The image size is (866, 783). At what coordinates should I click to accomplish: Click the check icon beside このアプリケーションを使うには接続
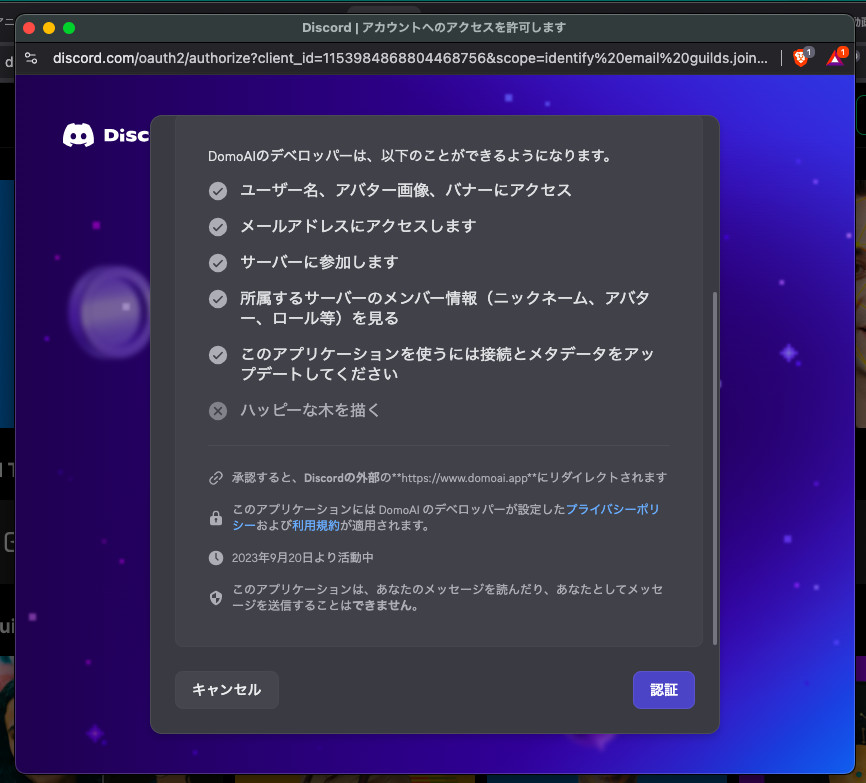point(218,355)
